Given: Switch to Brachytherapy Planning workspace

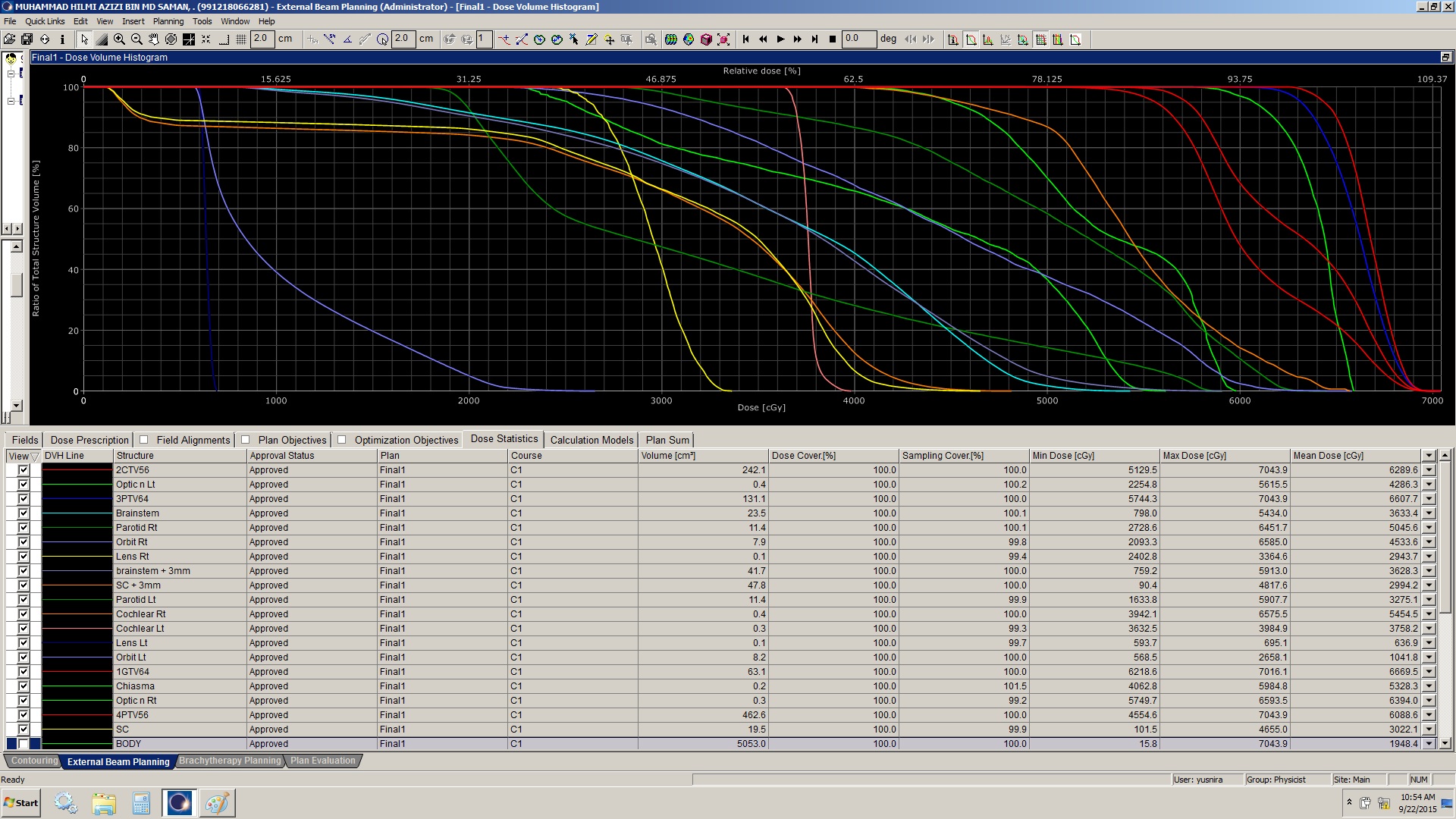Looking at the screenshot, I should pos(230,761).
